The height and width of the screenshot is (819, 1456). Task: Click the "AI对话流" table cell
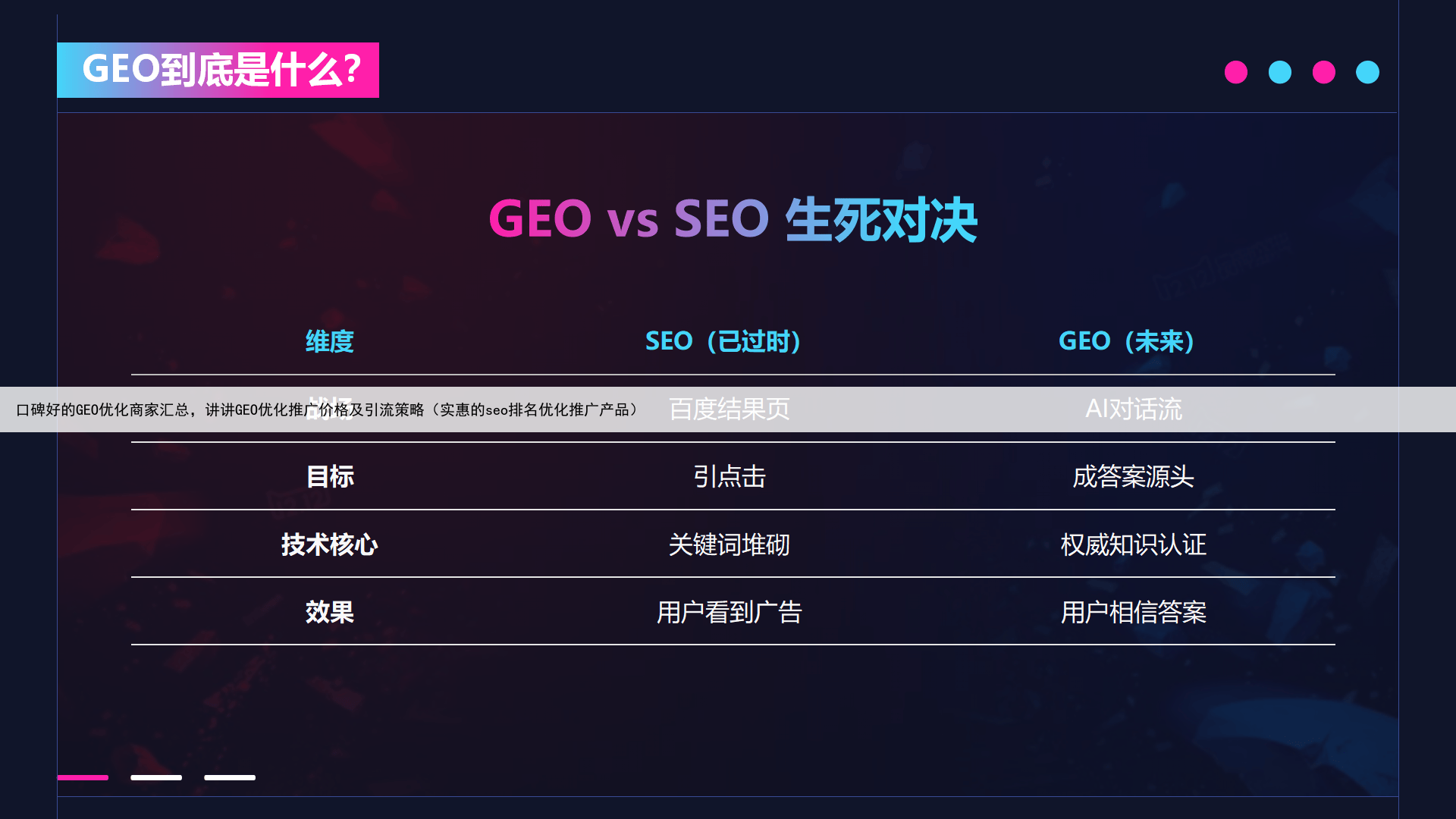point(1134,409)
